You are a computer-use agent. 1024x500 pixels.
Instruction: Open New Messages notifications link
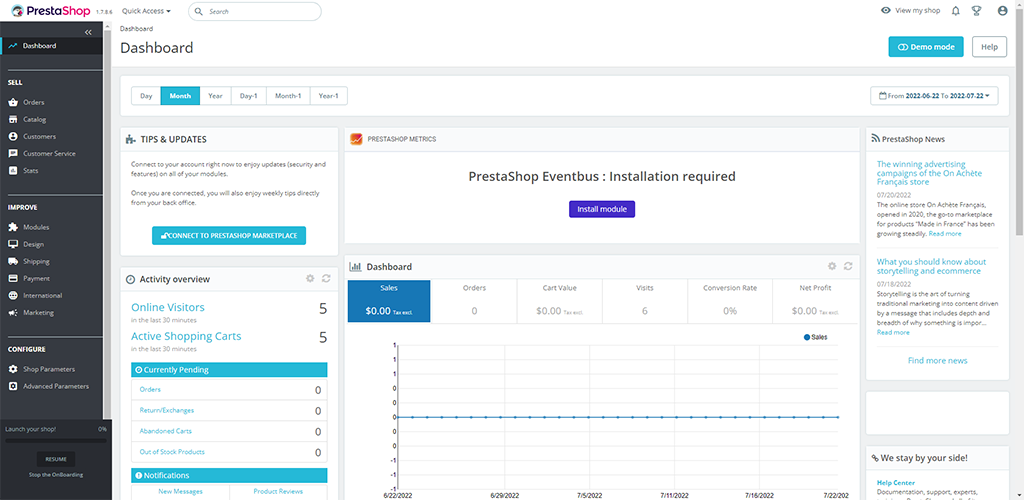(x=180, y=491)
